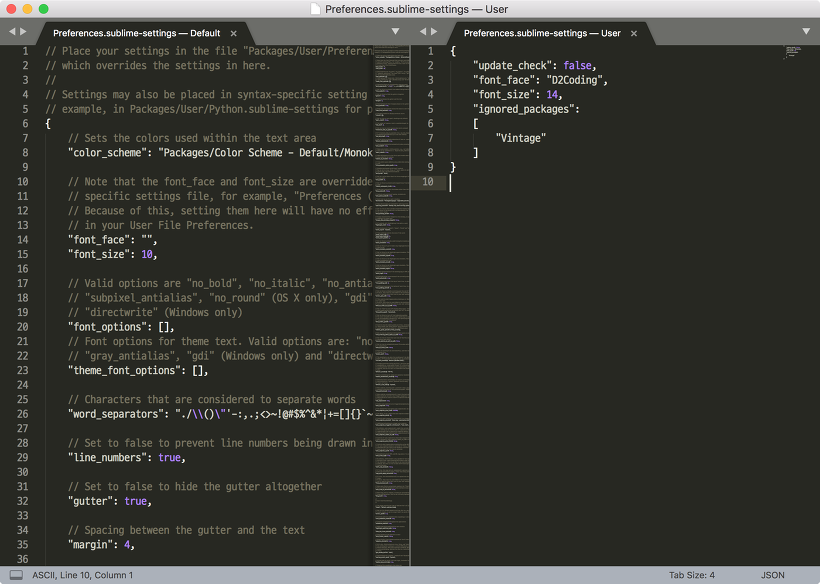Click the "line_numbers" key
This screenshot has height=584, width=820.
[107, 458]
